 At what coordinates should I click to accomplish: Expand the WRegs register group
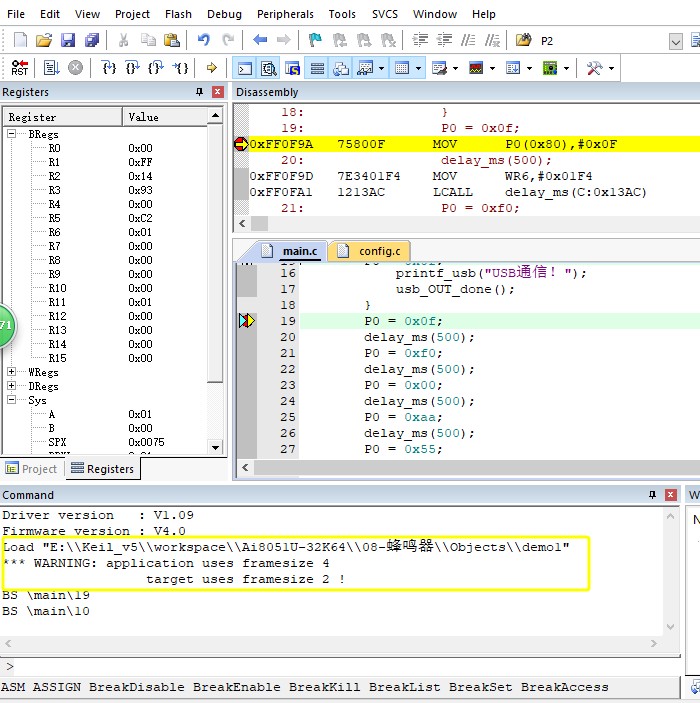point(11,372)
